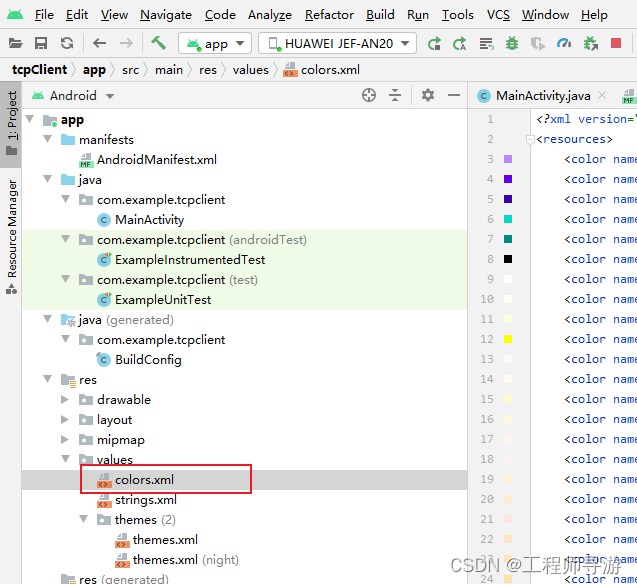Expand the drawable folder
This screenshot has height=584, width=637.
(66, 400)
